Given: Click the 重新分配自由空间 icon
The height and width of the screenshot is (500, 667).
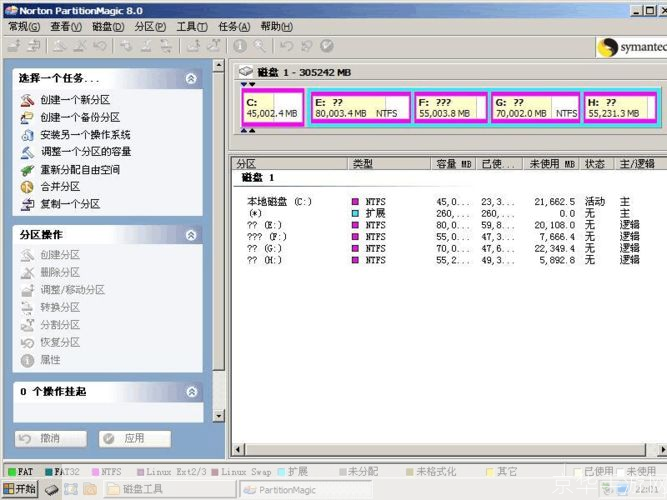Looking at the screenshot, I should (27, 169).
